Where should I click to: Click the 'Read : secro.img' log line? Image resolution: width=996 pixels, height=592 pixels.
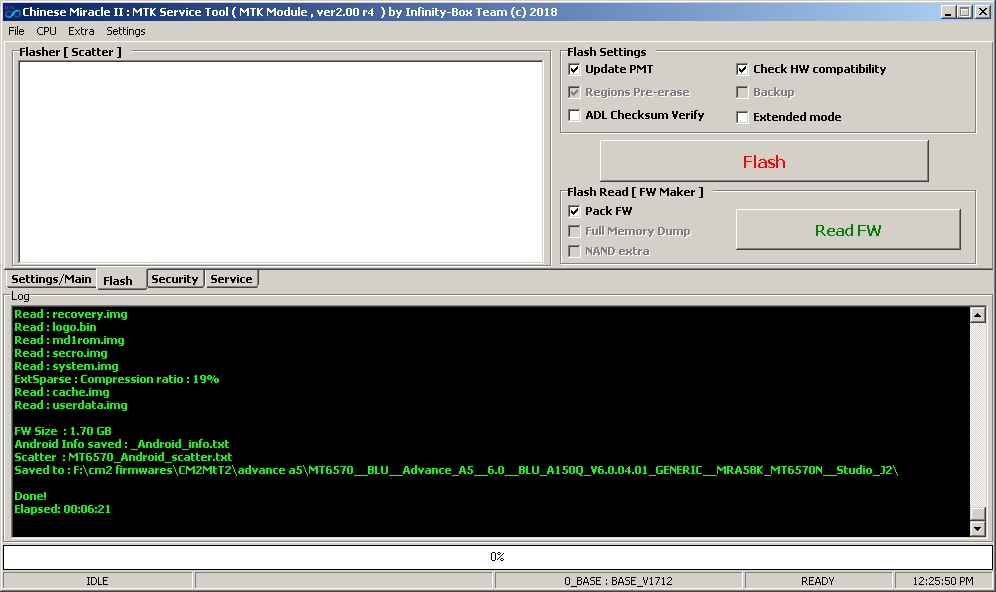[61, 353]
